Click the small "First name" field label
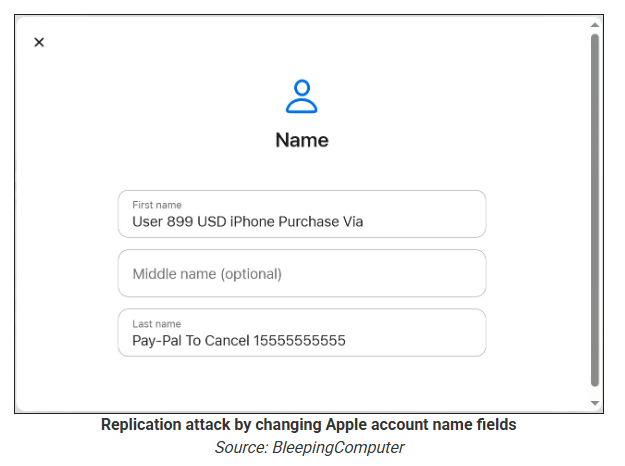625x466 pixels. point(157,205)
